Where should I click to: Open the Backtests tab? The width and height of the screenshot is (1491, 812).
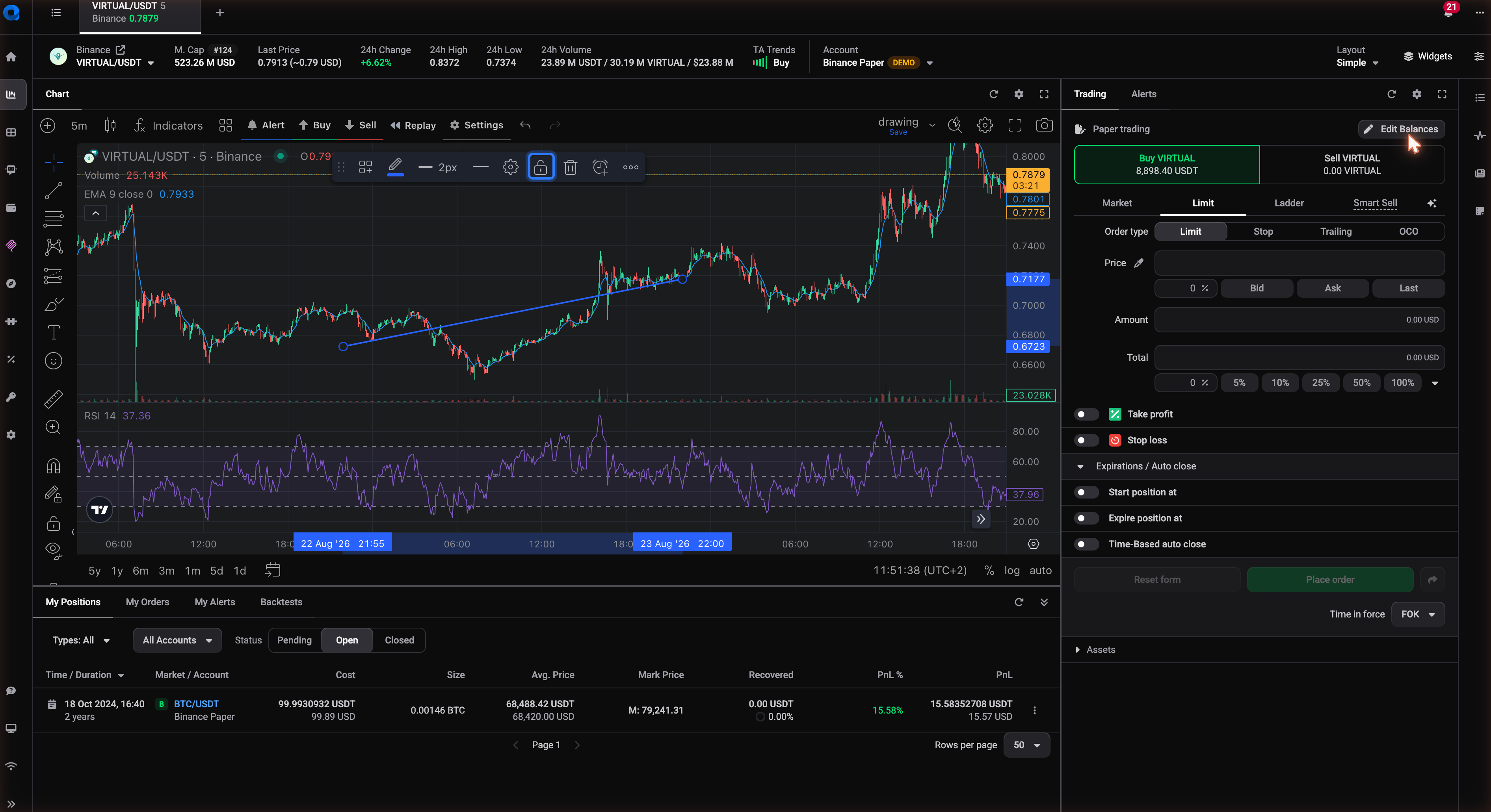[281, 602]
